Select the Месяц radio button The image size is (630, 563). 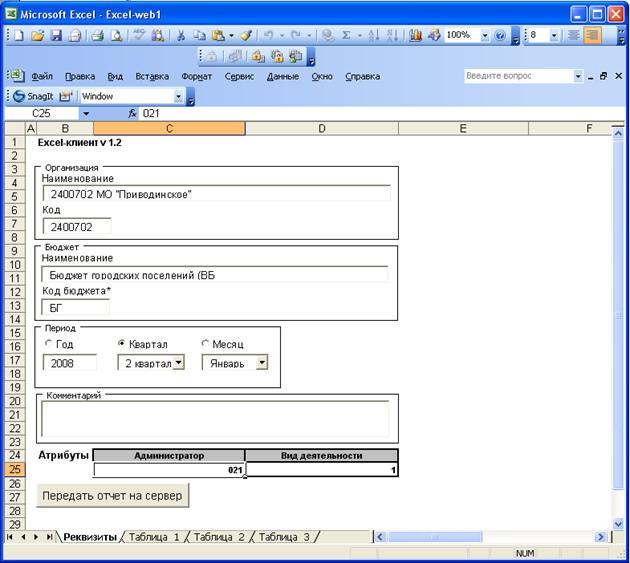click(206, 344)
